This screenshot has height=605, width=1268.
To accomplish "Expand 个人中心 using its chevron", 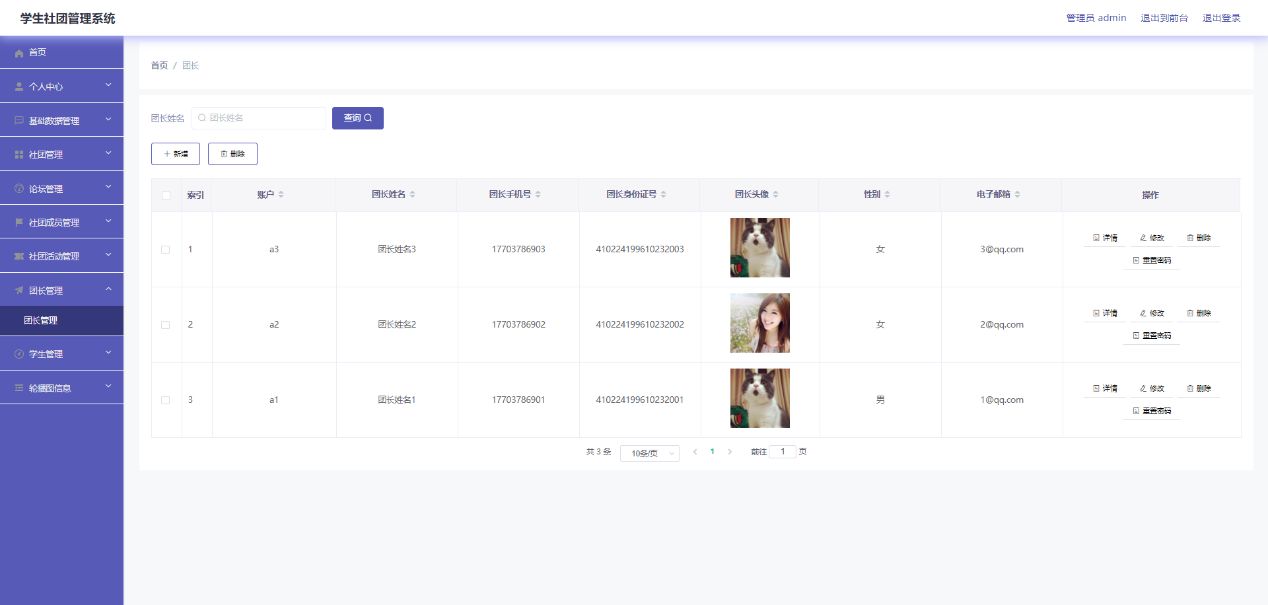I will click(x=108, y=86).
